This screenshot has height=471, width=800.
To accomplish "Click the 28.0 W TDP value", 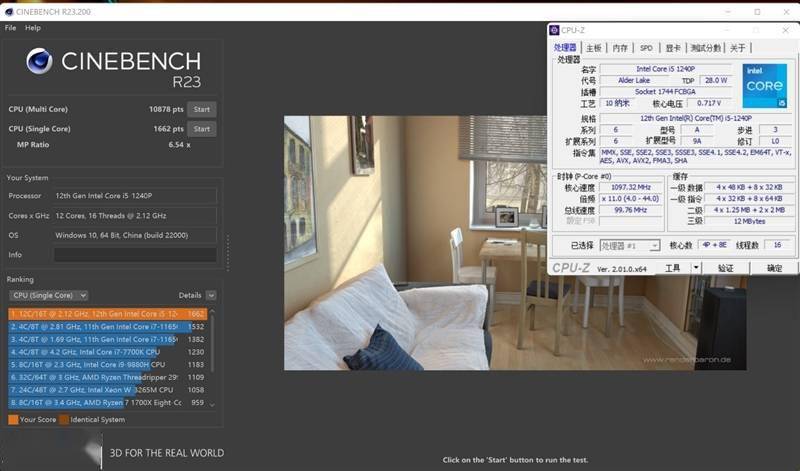I will 716,81.
